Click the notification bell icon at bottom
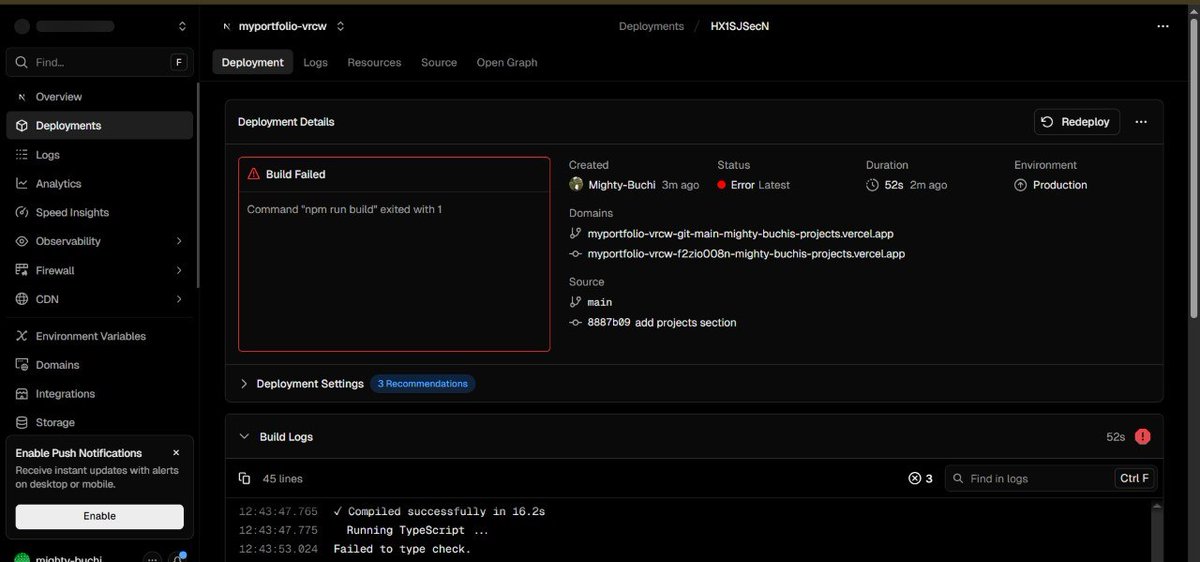 pos(178,559)
